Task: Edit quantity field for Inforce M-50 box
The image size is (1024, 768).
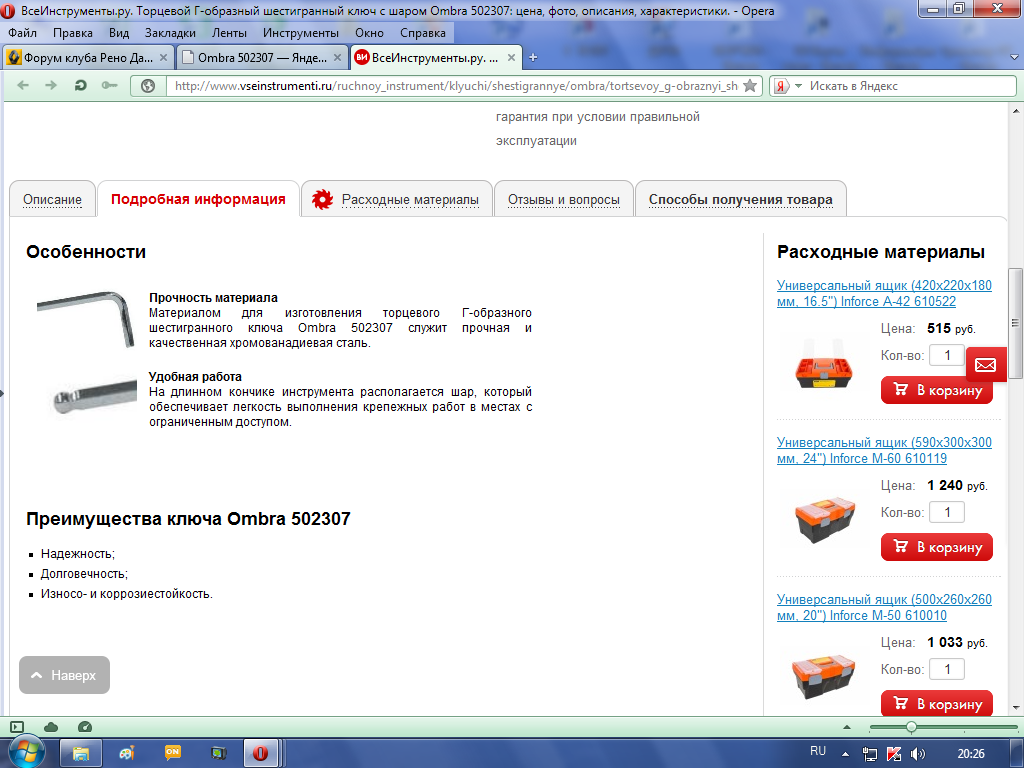Action: tap(947, 669)
